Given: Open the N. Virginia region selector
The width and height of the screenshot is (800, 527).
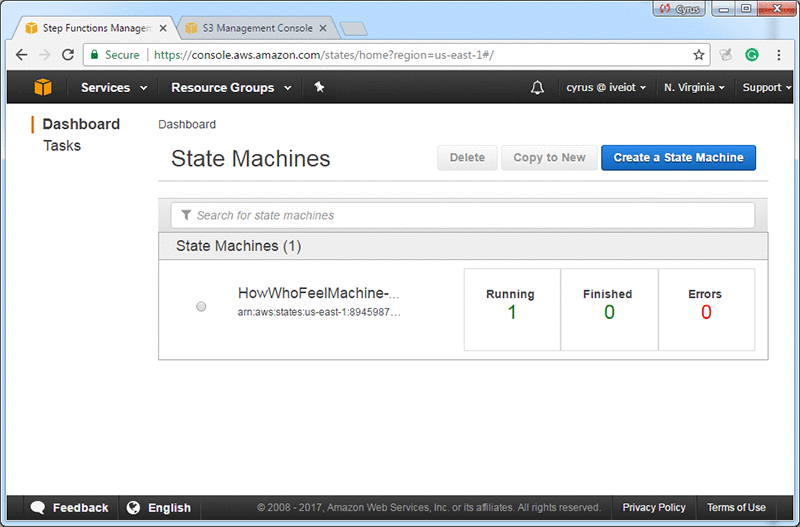Looking at the screenshot, I should tap(694, 88).
